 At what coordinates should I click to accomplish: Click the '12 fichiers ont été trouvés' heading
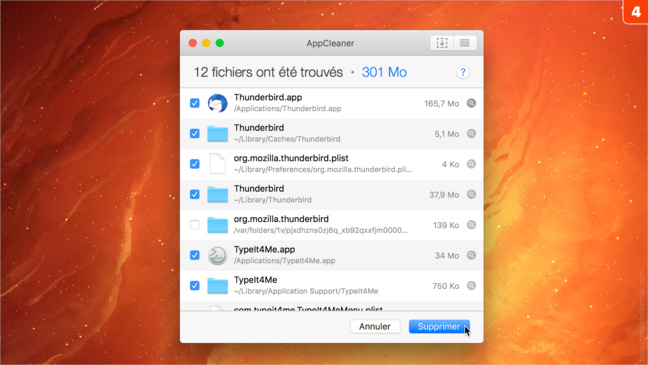point(268,72)
